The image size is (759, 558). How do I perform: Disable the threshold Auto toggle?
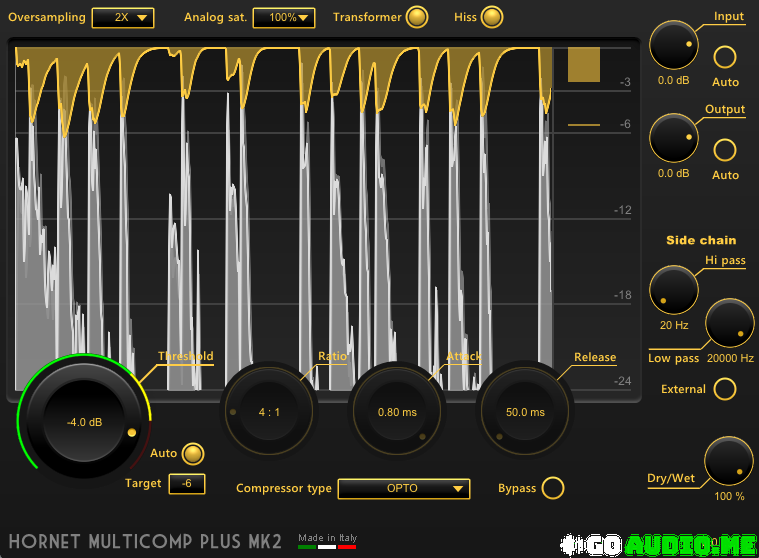[x=193, y=454]
